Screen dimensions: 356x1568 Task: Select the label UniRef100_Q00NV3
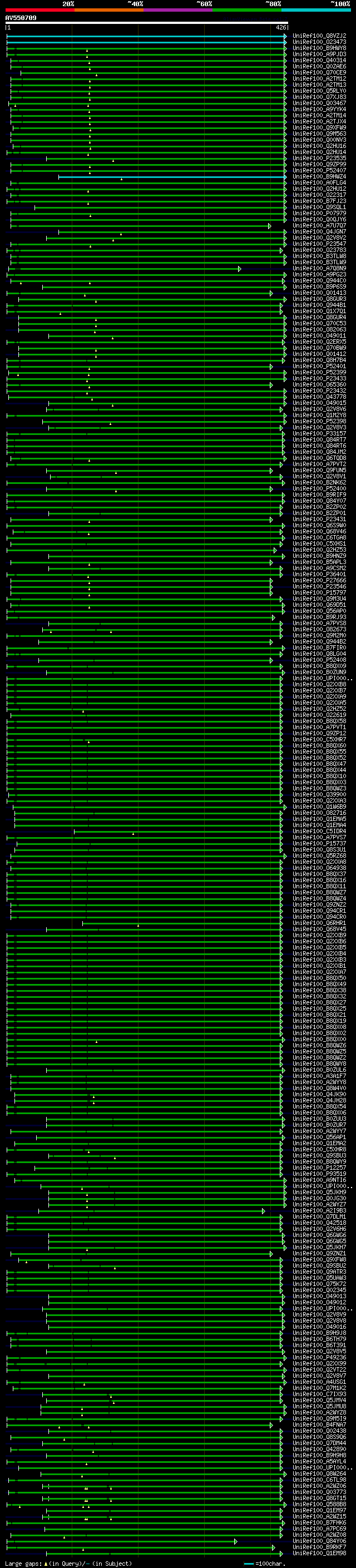coord(319,140)
